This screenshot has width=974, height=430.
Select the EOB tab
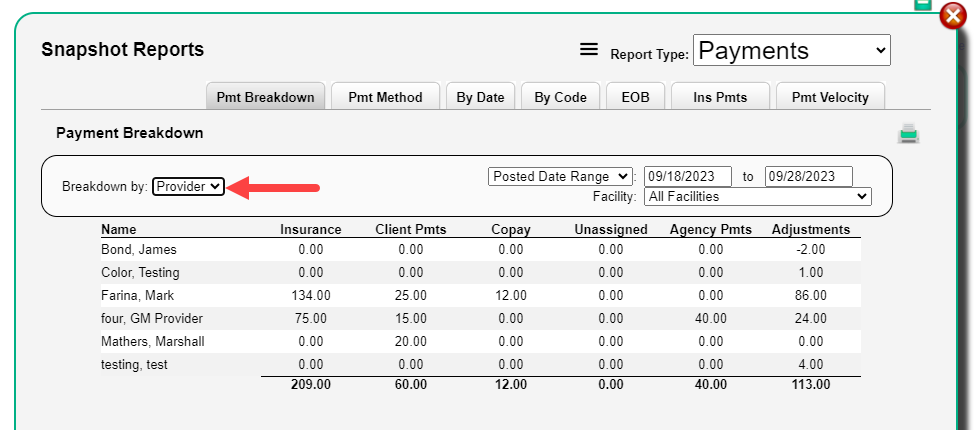coord(635,97)
